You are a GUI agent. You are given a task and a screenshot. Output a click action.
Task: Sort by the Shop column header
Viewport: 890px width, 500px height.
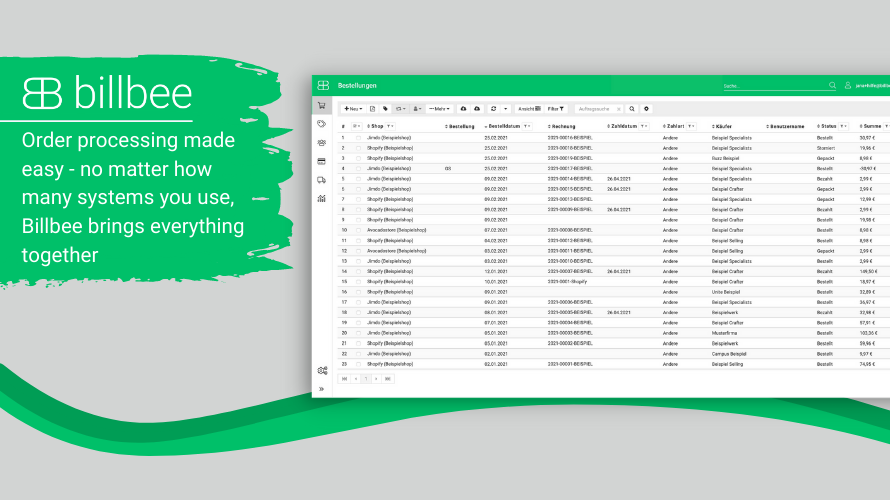(375, 126)
